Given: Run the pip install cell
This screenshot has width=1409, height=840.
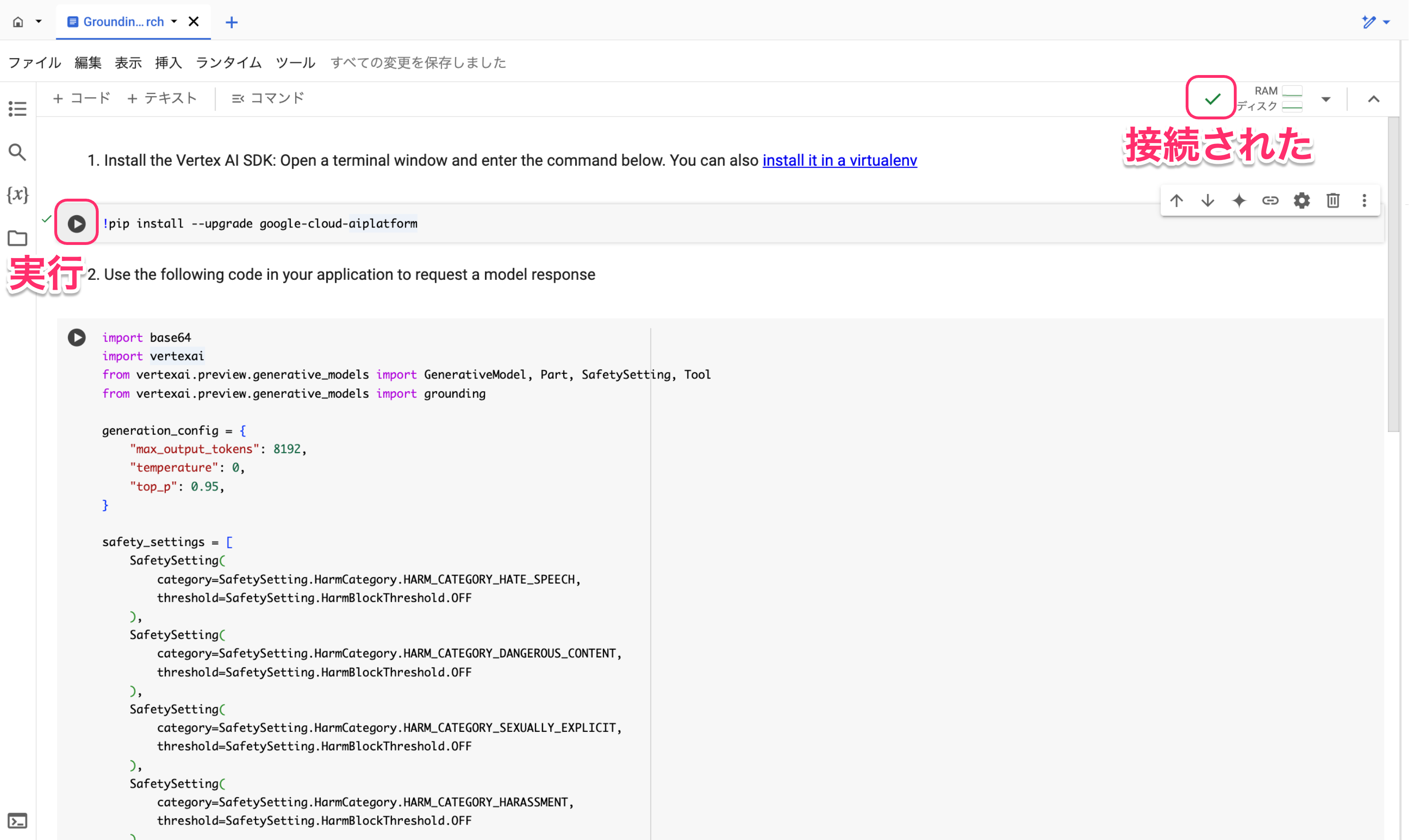Looking at the screenshot, I should pos(76,224).
